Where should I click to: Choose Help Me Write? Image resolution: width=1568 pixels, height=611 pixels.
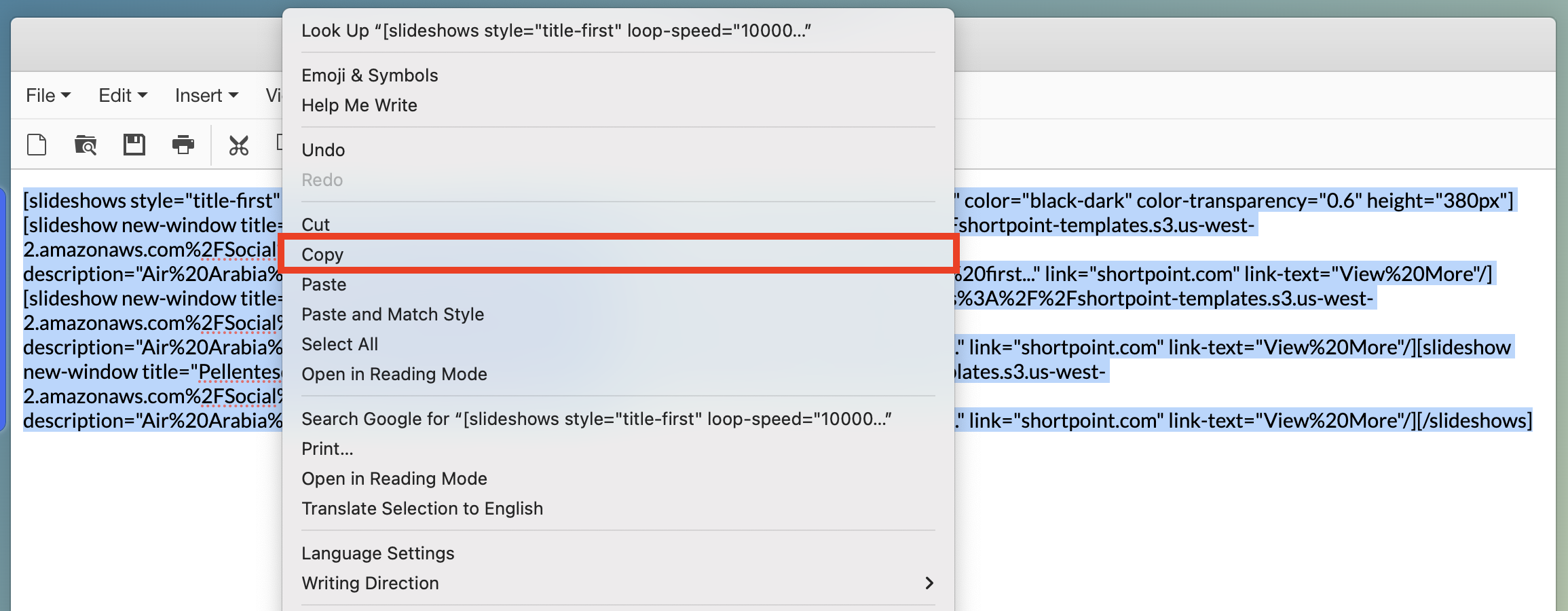click(x=618, y=105)
